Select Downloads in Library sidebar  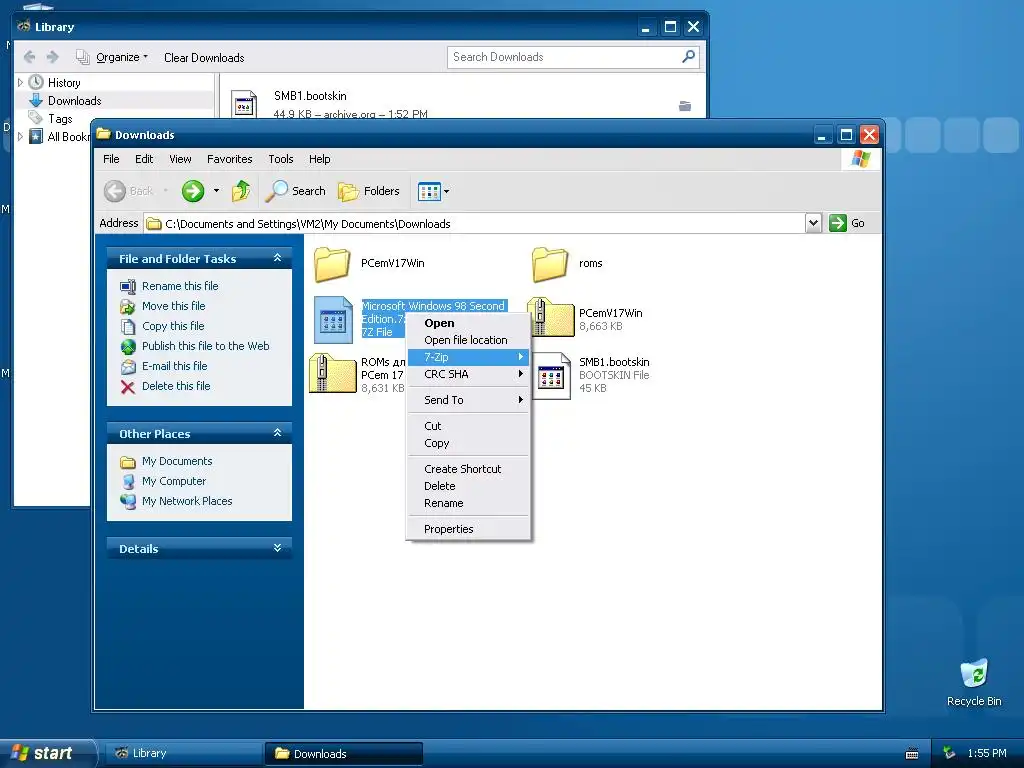point(74,101)
